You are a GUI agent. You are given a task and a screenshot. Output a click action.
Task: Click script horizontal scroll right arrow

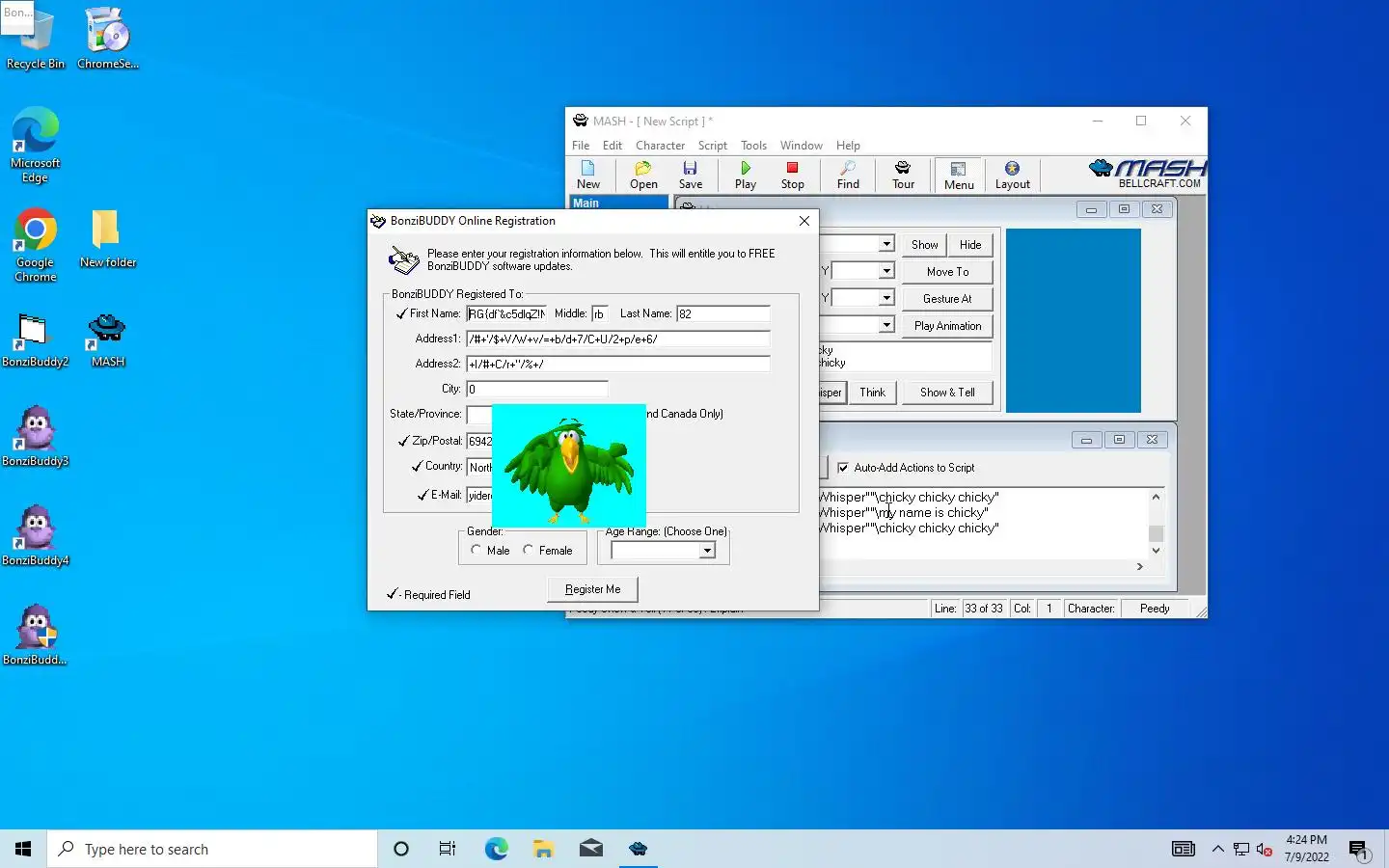click(1139, 567)
